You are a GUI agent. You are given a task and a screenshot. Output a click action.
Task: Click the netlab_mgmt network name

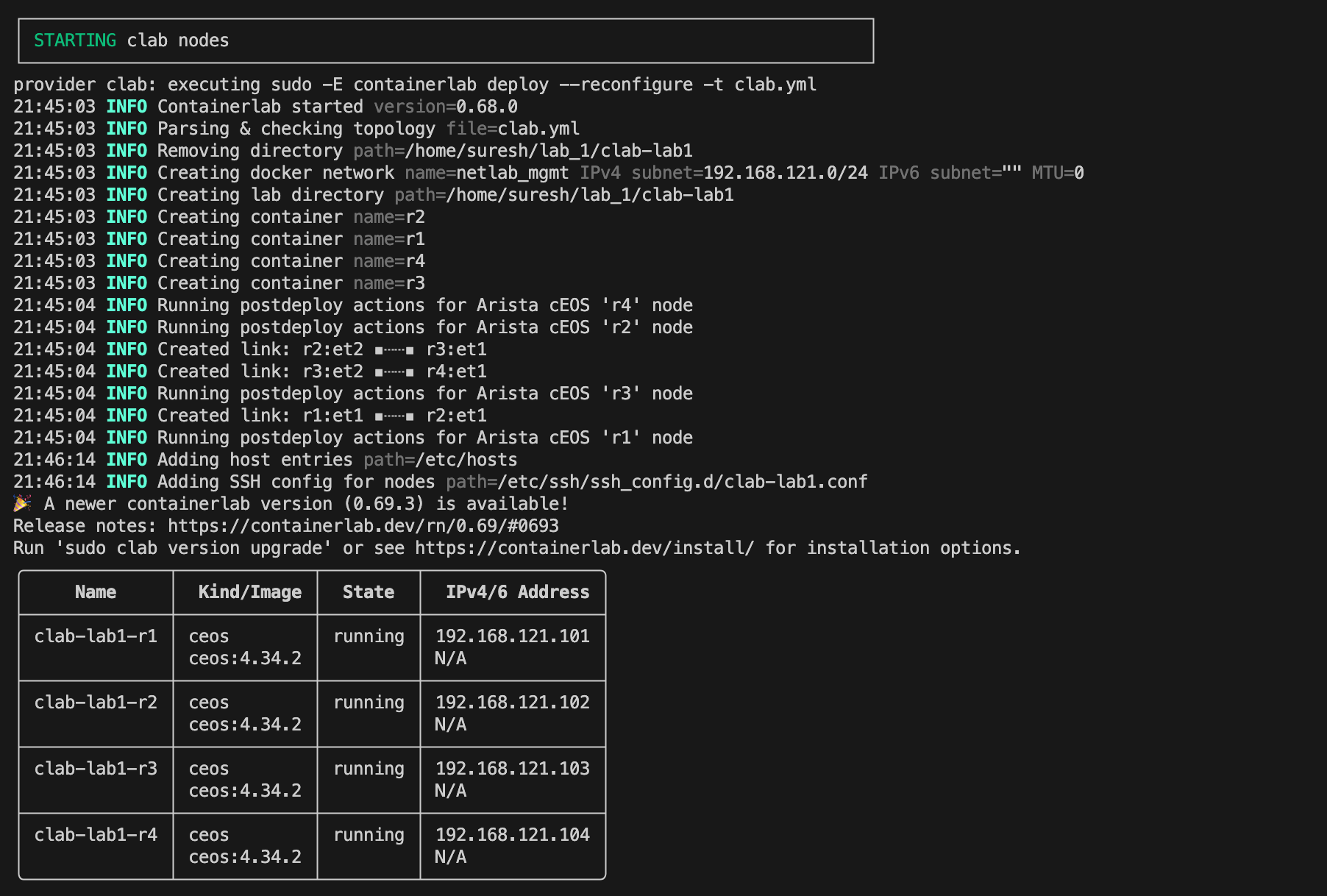coord(513,173)
